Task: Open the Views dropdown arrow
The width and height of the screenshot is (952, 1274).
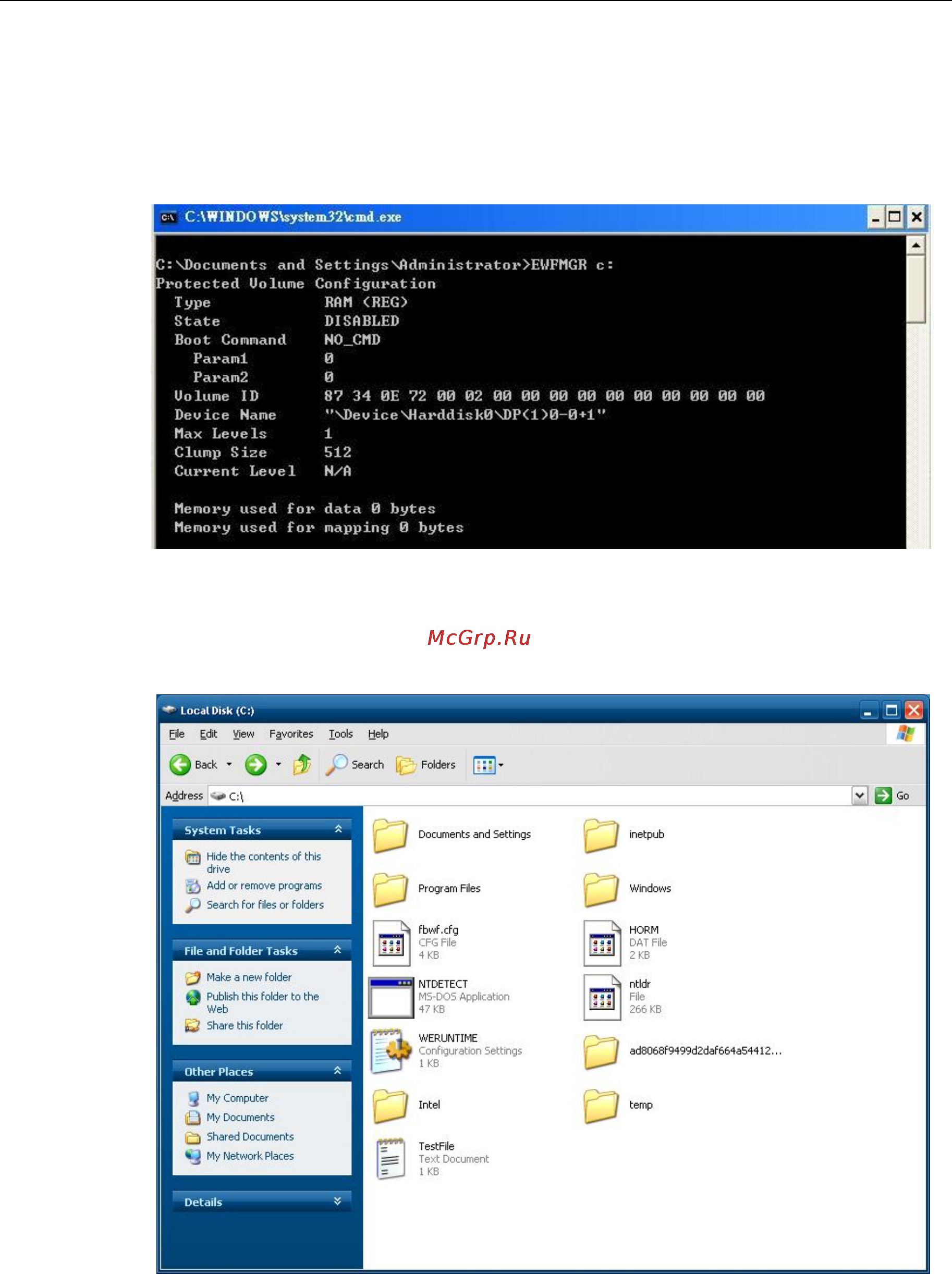Action: coord(501,765)
